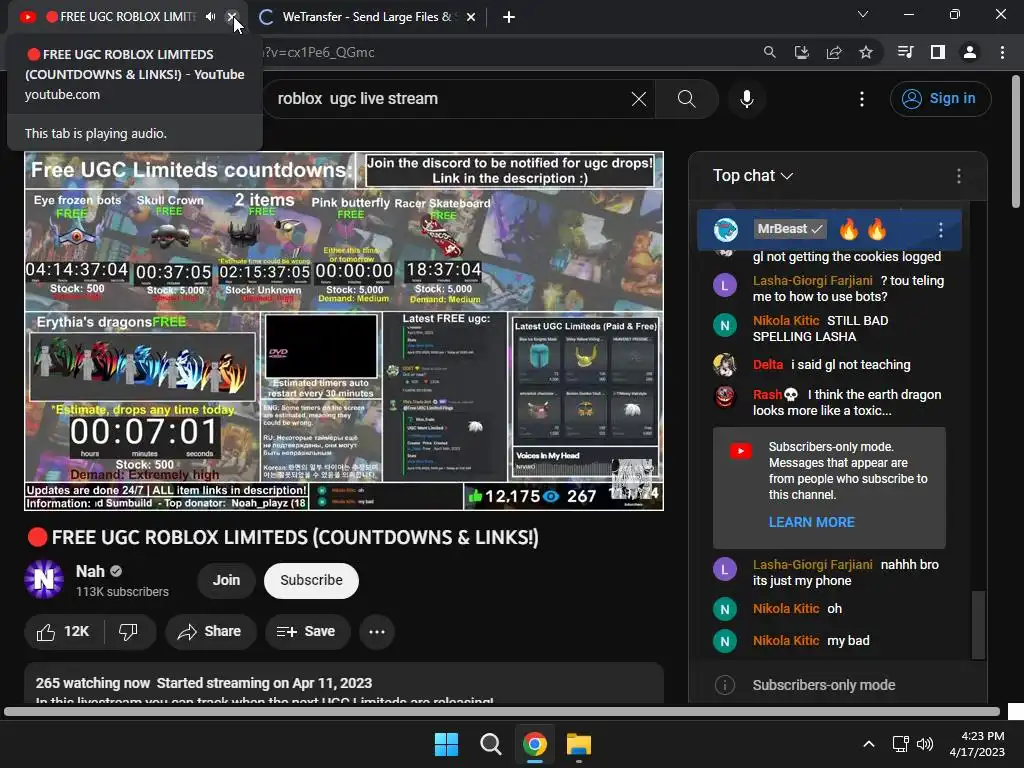Expand the Top chat dropdown
This screenshot has width=1024, height=768.
coord(753,176)
